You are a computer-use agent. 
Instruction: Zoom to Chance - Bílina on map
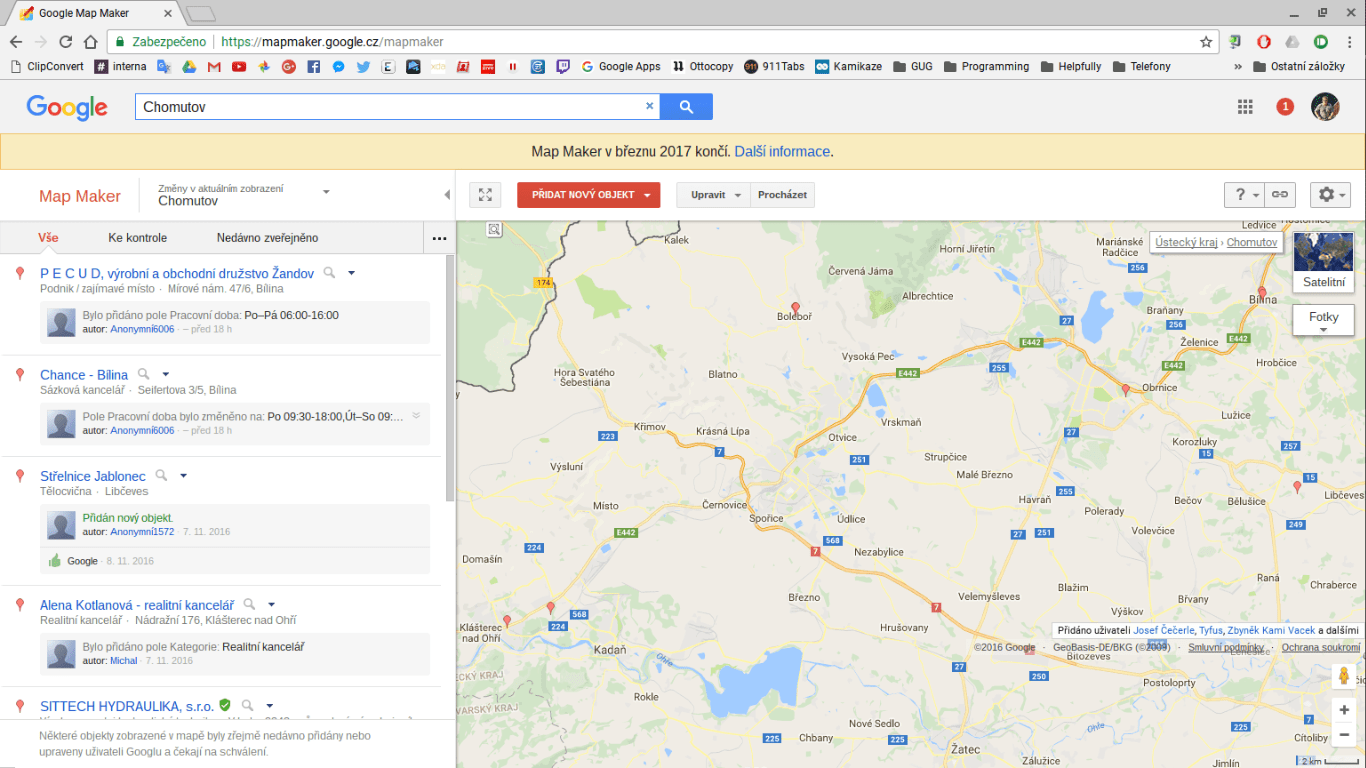pos(144,374)
